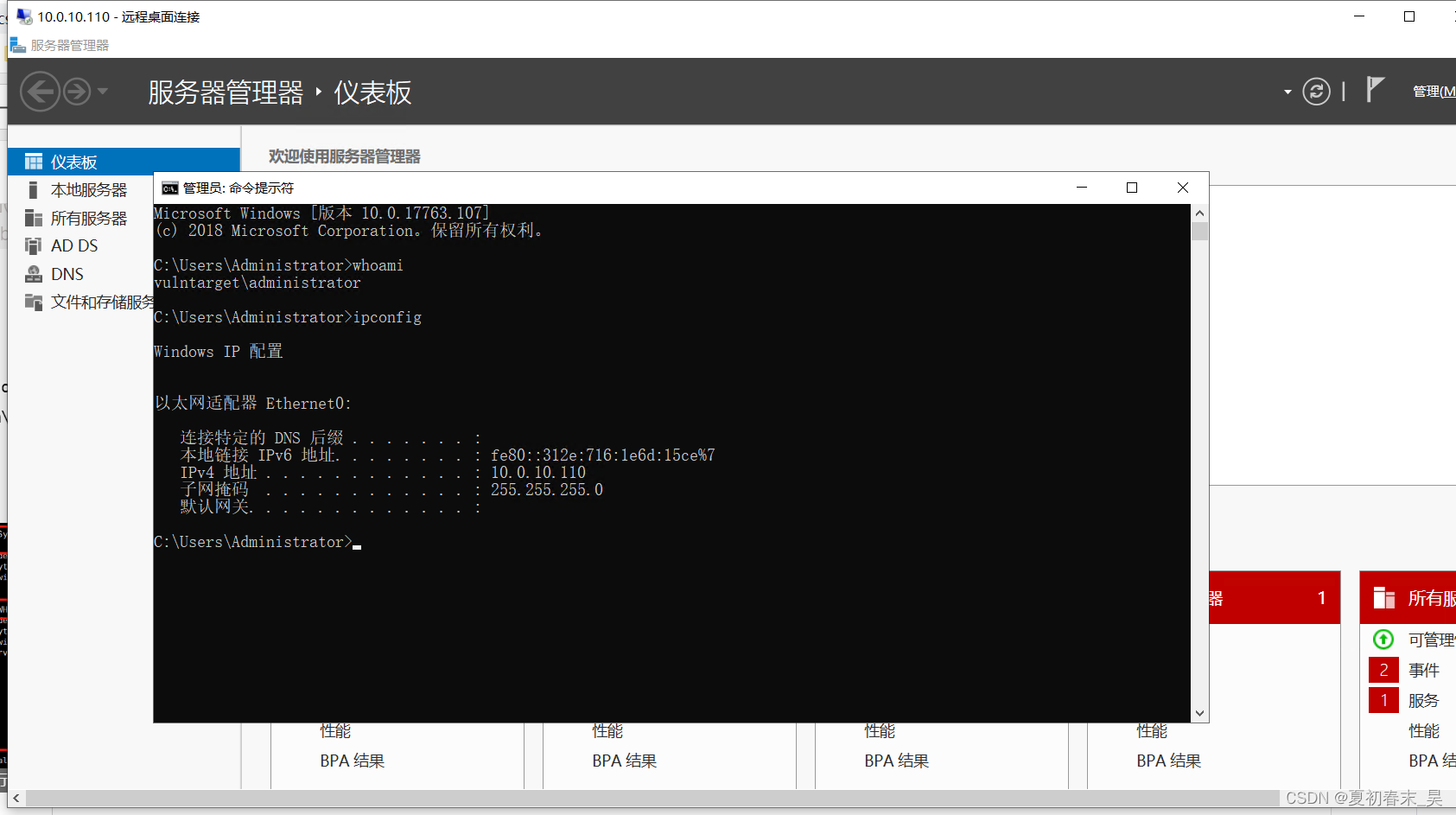The image size is (1456, 815).
Task: Click the forward navigation arrow in Server Manager
Action: [x=77, y=92]
